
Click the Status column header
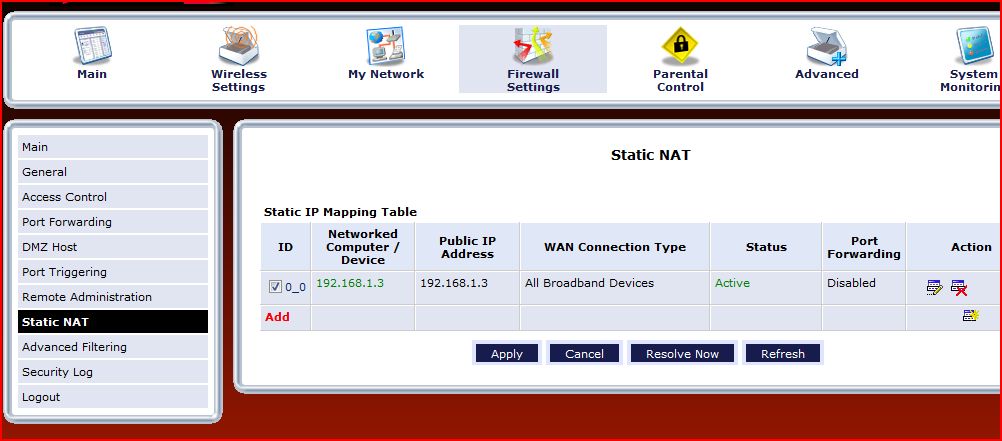coord(766,247)
